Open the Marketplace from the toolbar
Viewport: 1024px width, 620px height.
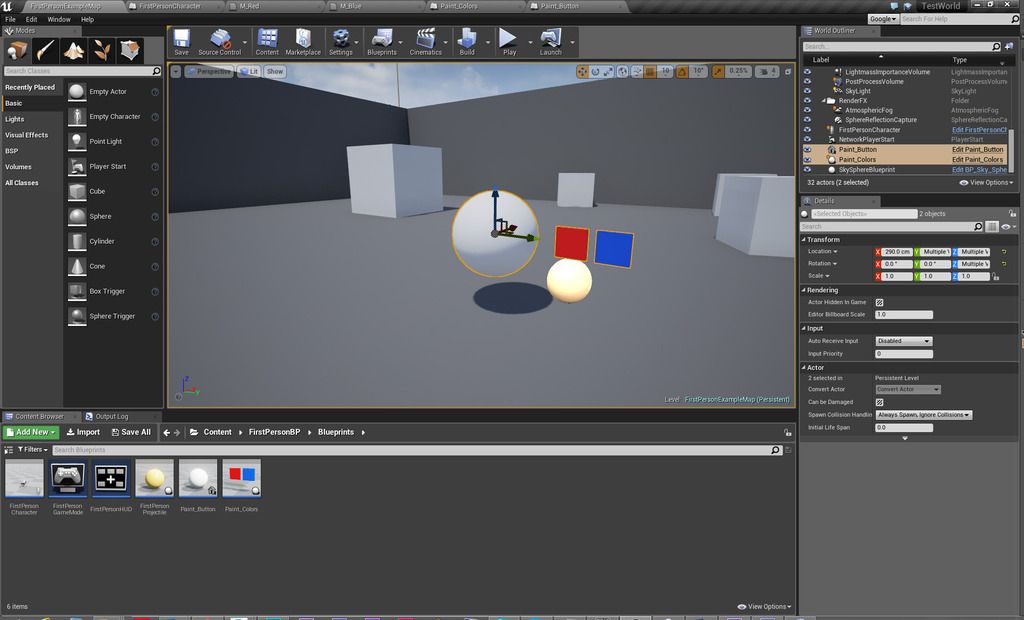(303, 42)
